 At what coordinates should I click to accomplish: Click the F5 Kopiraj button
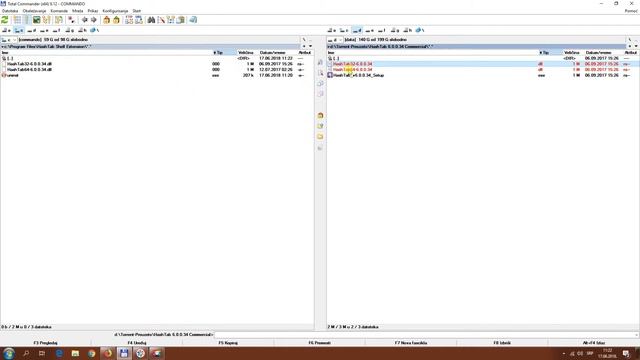tap(228, 343)
